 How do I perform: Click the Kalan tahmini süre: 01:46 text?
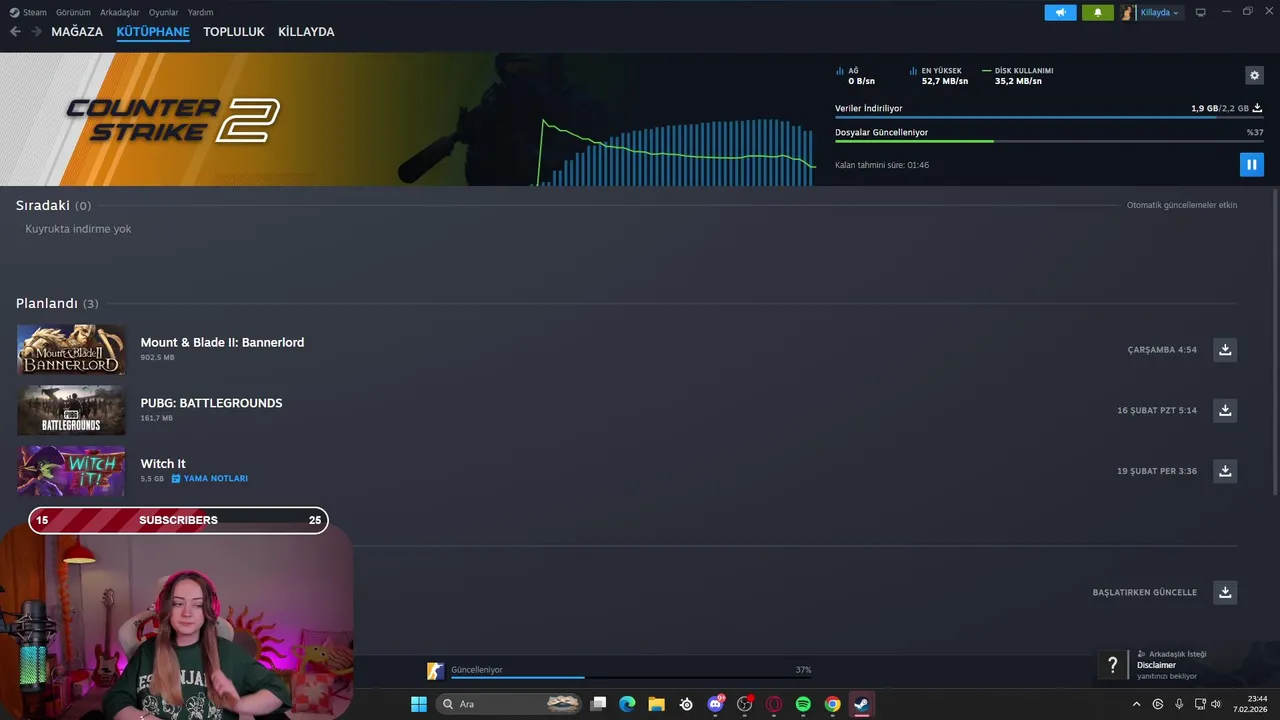882,165
